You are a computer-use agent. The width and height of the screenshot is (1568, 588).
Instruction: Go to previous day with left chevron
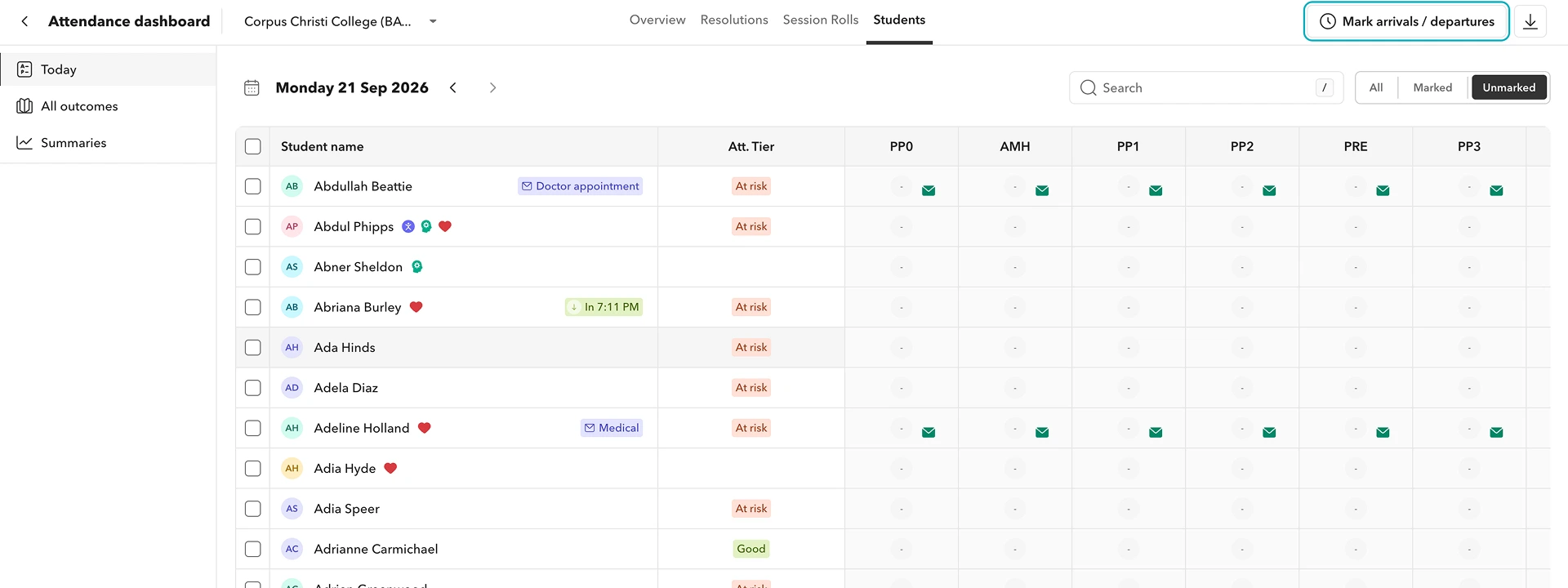coord(453,87)
